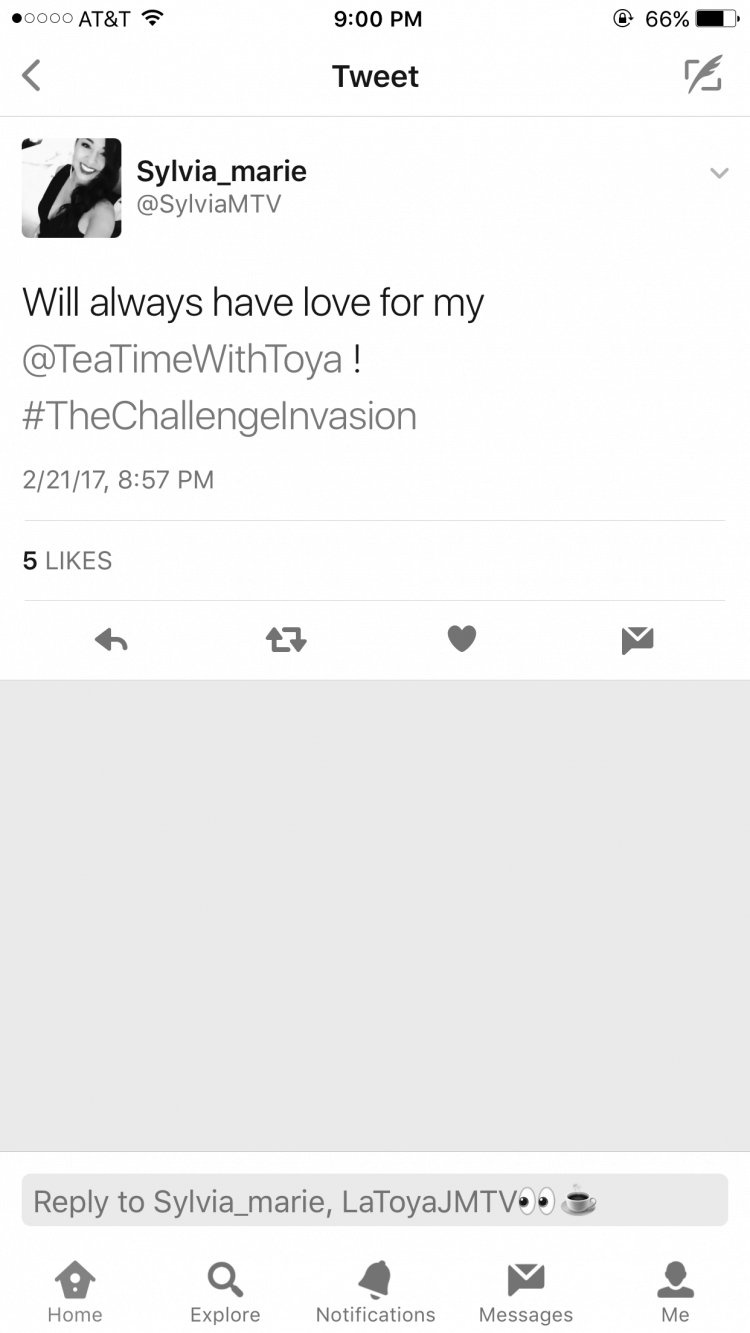Like the tweet with heart icon

coord(461,639)
